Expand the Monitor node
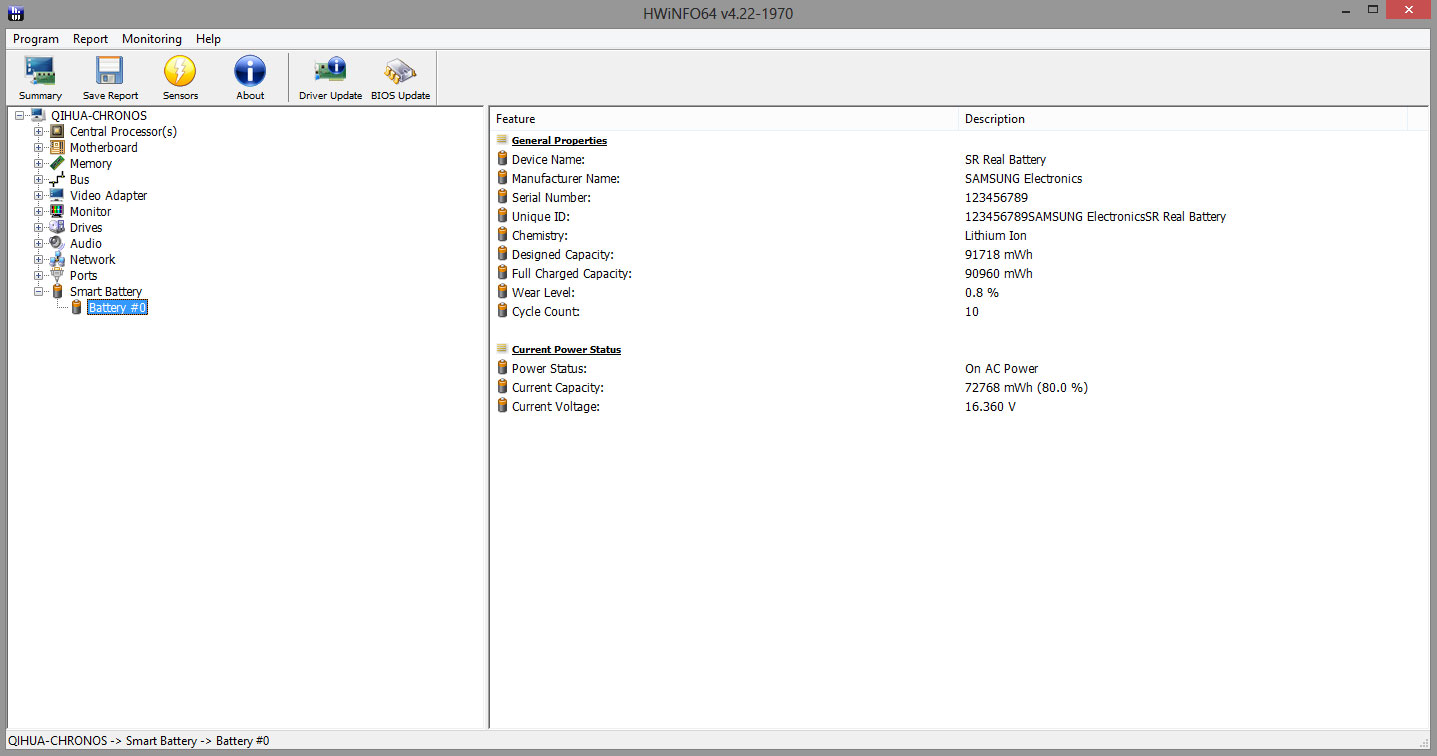The width and height of the screenshot is (1437, 756). (39, 212)
